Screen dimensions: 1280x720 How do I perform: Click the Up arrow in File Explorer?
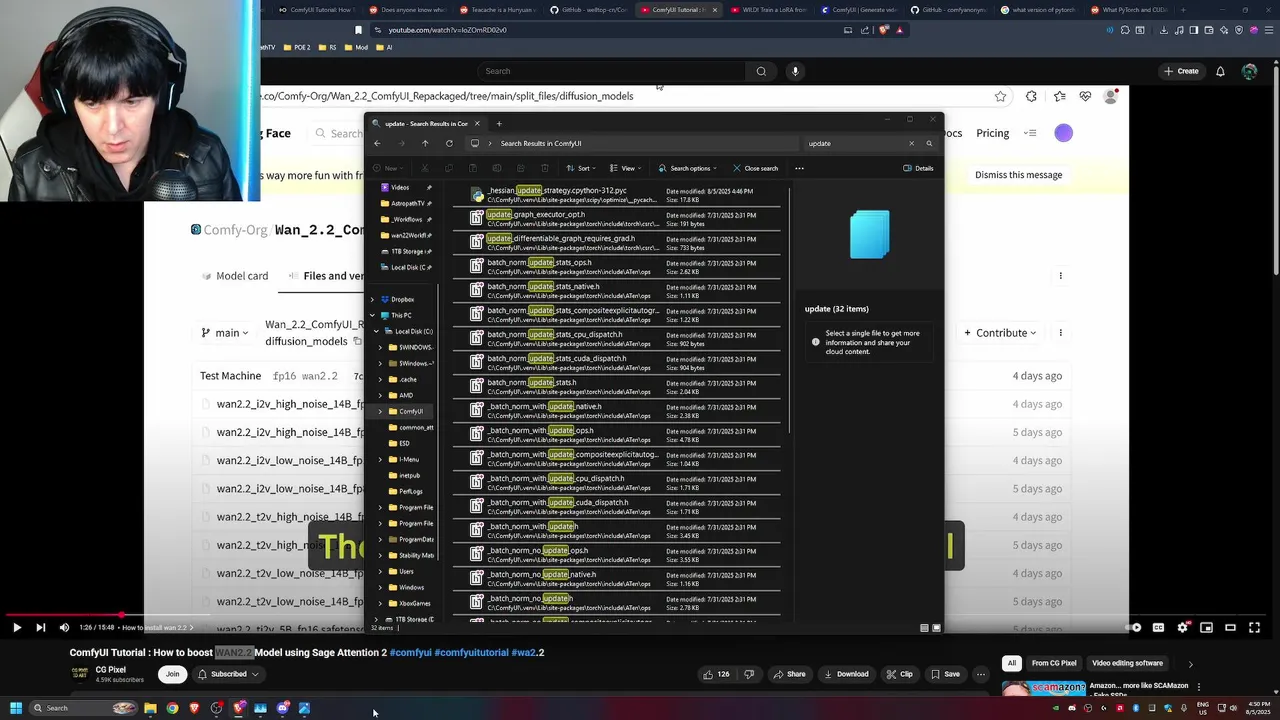425,143
